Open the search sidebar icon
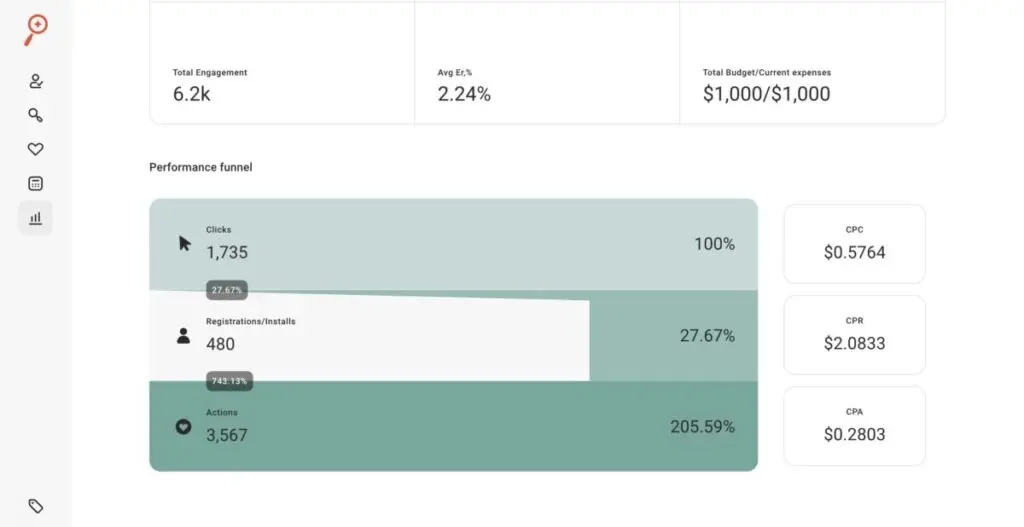This screenshot has height=527, width=1024. click(36, 116)
